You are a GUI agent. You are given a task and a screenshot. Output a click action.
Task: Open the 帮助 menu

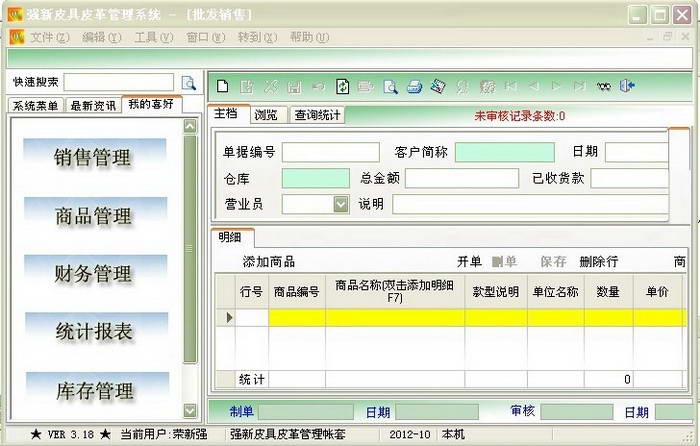tap(309, 38)
